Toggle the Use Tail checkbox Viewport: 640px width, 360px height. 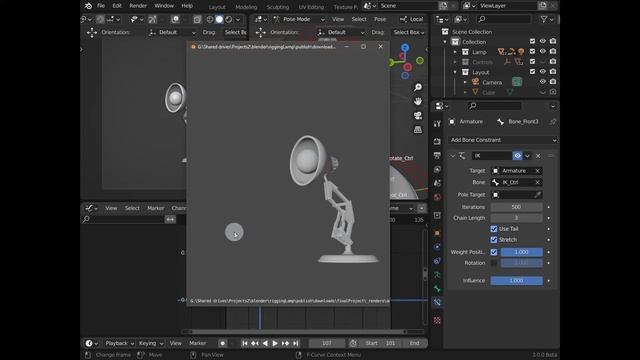click(x=494, y=229)
